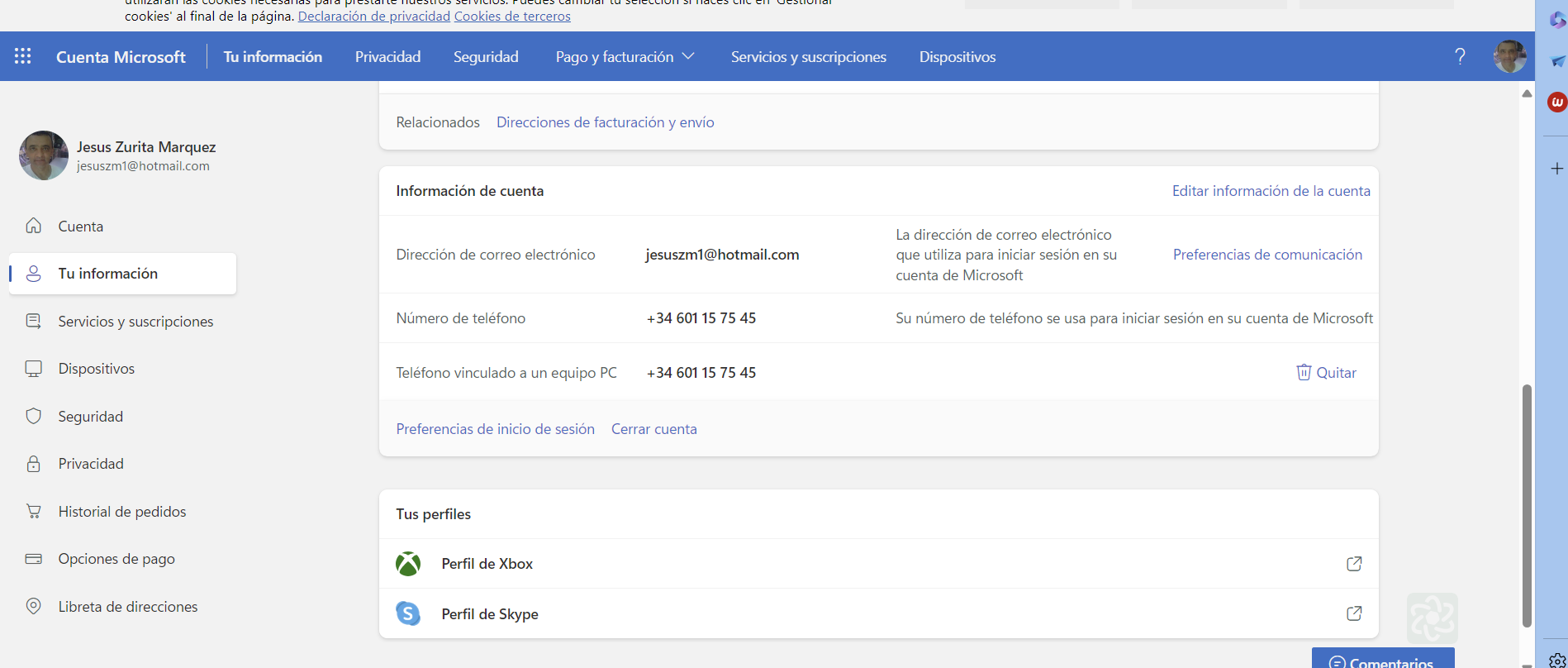Click Editar información de la cuenta
Viewport: 1568px width, 668px height.
point(1271,191)
